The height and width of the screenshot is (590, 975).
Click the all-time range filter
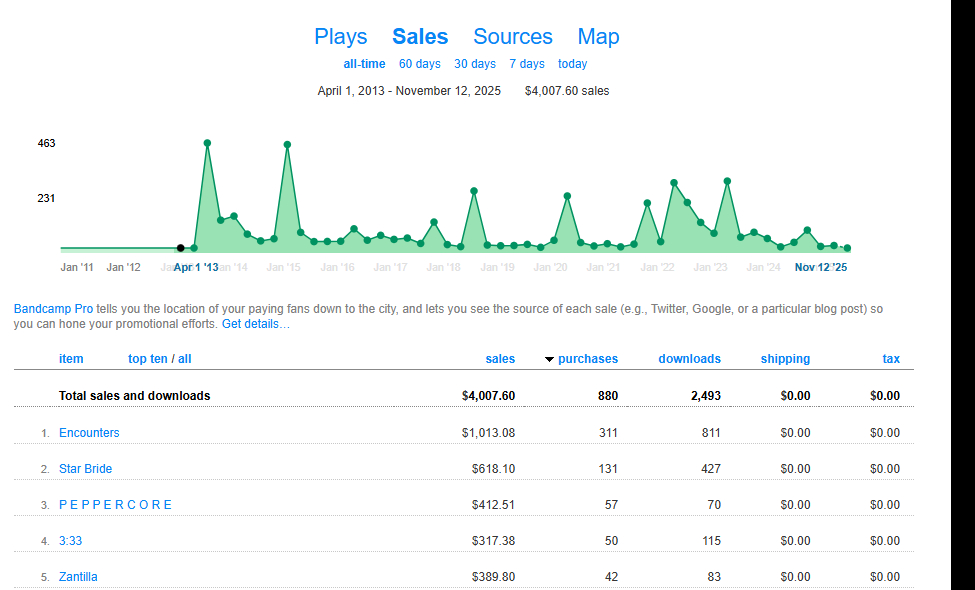364,64
